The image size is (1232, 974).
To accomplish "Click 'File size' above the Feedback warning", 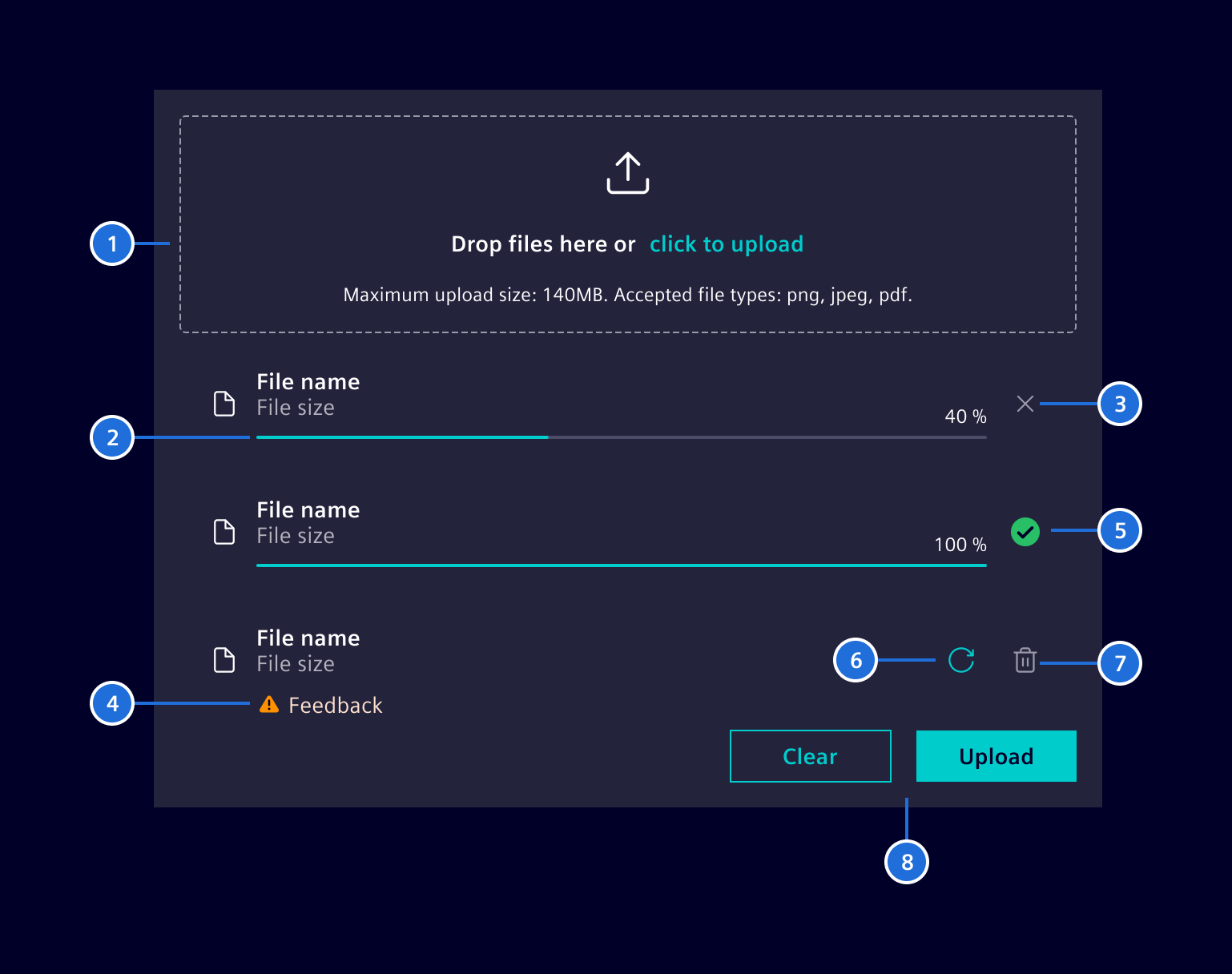I will tap(296, 664).
